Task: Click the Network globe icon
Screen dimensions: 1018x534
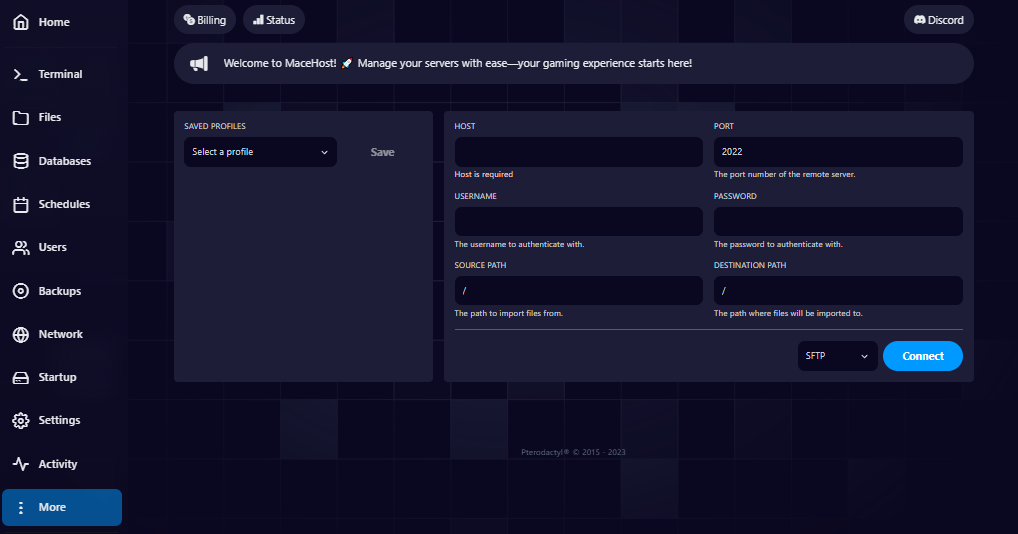Action: [21, 334]
